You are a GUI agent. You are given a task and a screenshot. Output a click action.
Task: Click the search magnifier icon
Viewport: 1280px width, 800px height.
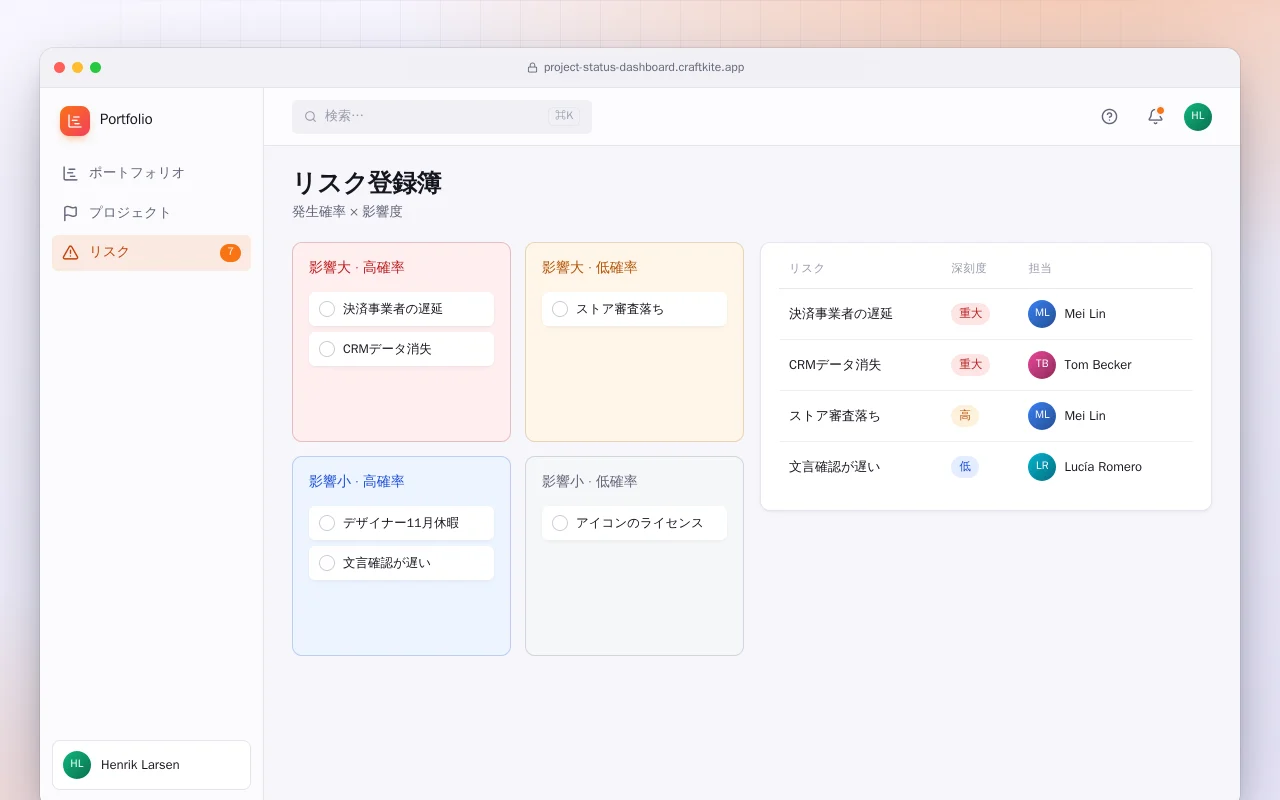310,116
